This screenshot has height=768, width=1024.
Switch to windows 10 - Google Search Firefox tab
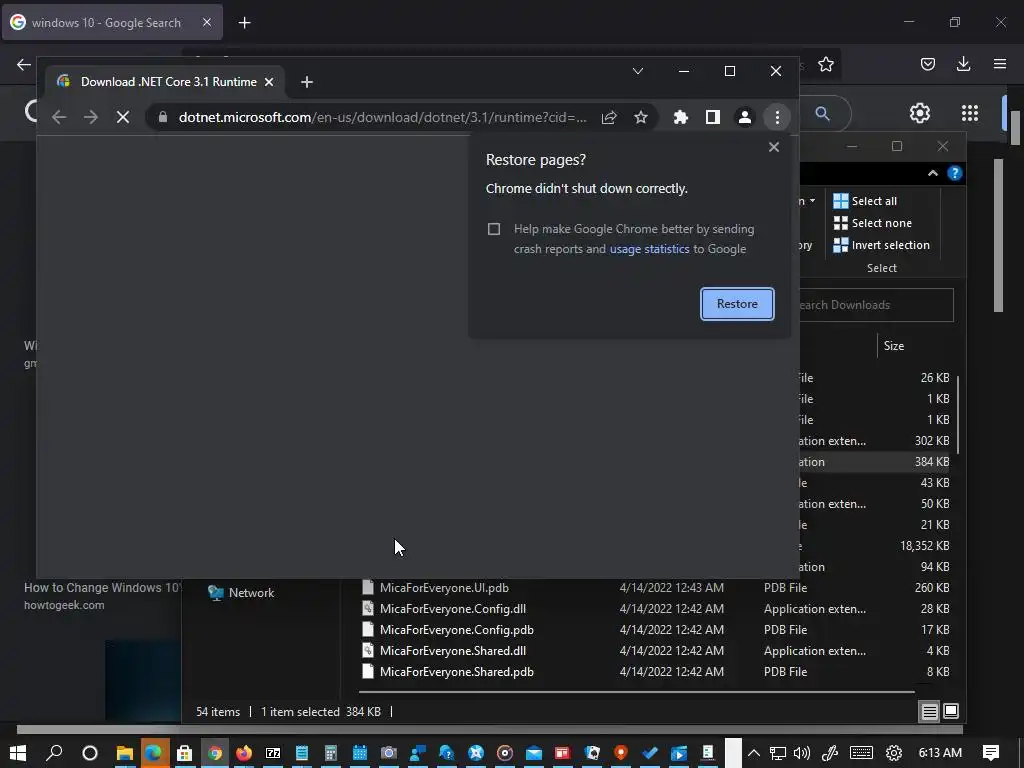[112, 23]
